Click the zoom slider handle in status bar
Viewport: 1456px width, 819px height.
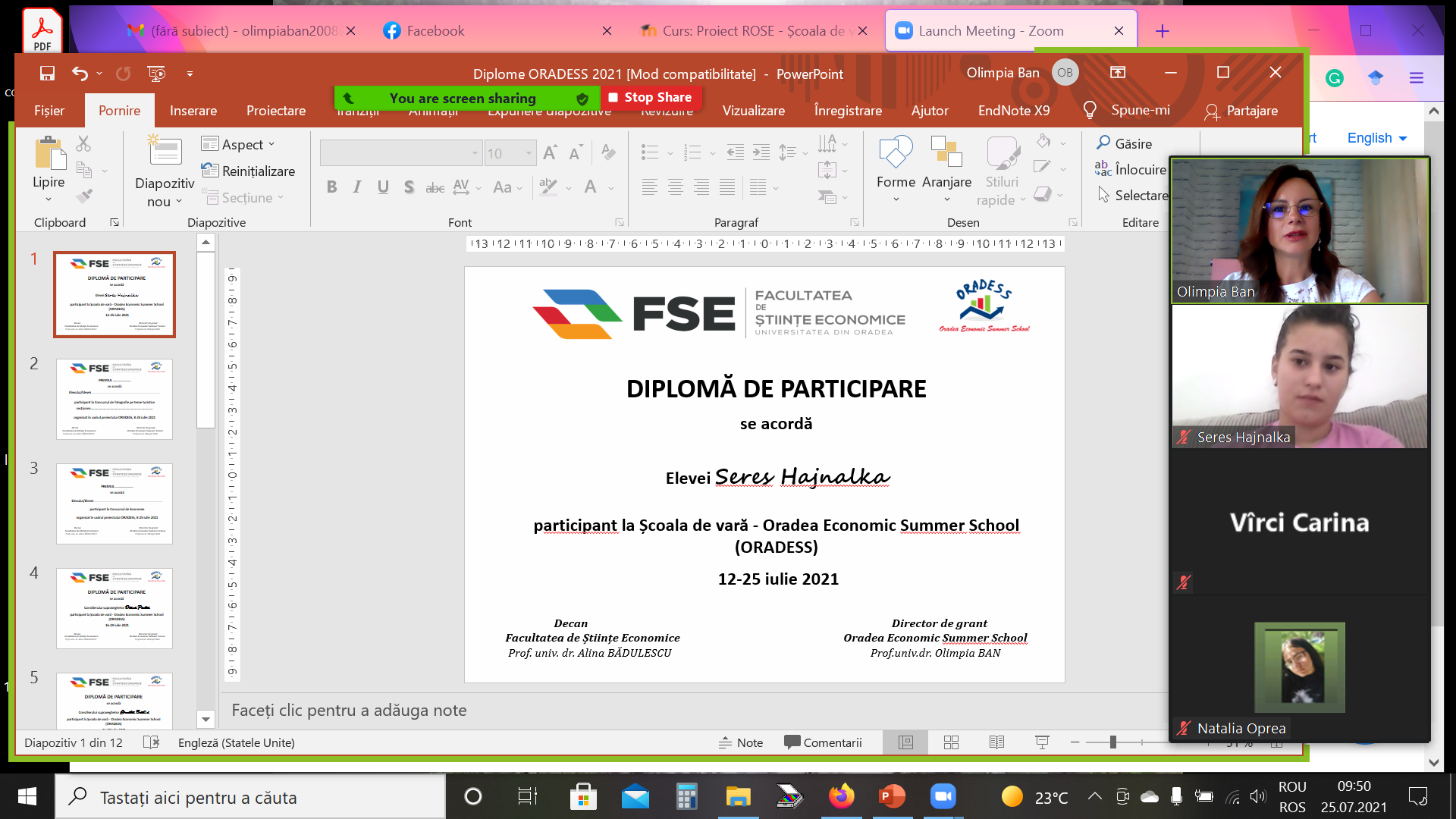[x=1112, y=742]
